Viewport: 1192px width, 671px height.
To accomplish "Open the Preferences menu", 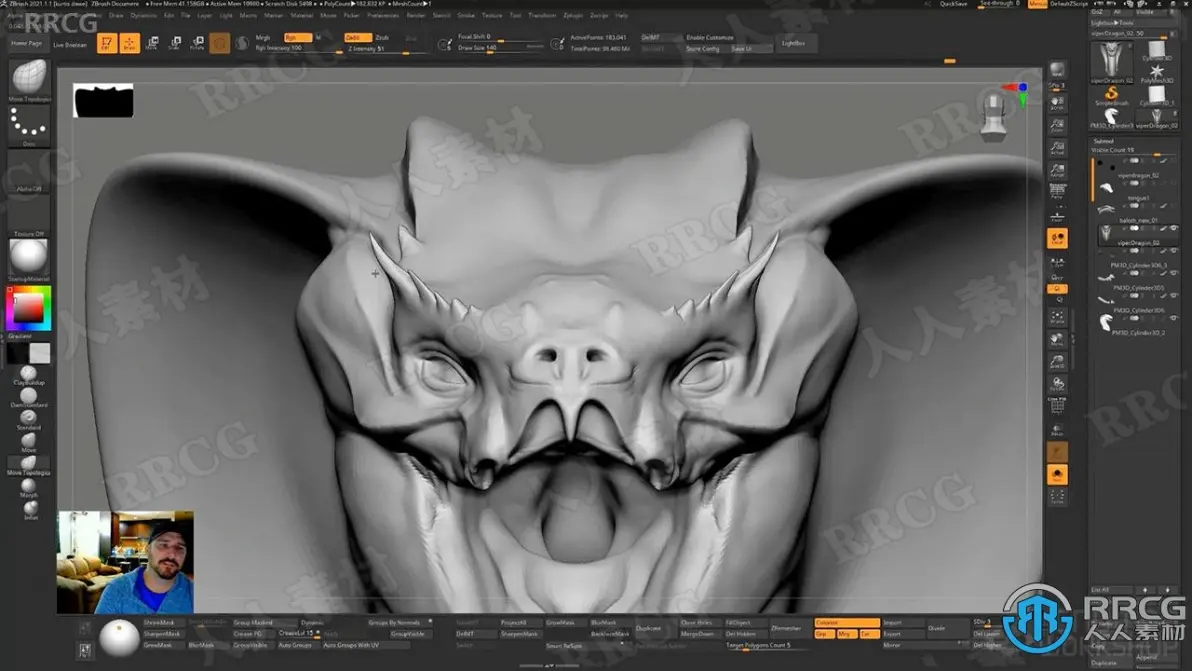I will (382, 15).
